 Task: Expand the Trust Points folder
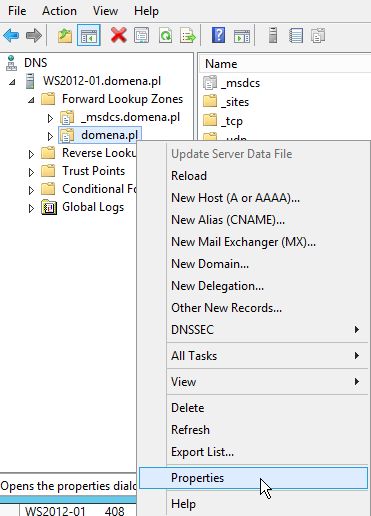click(31, 172)
